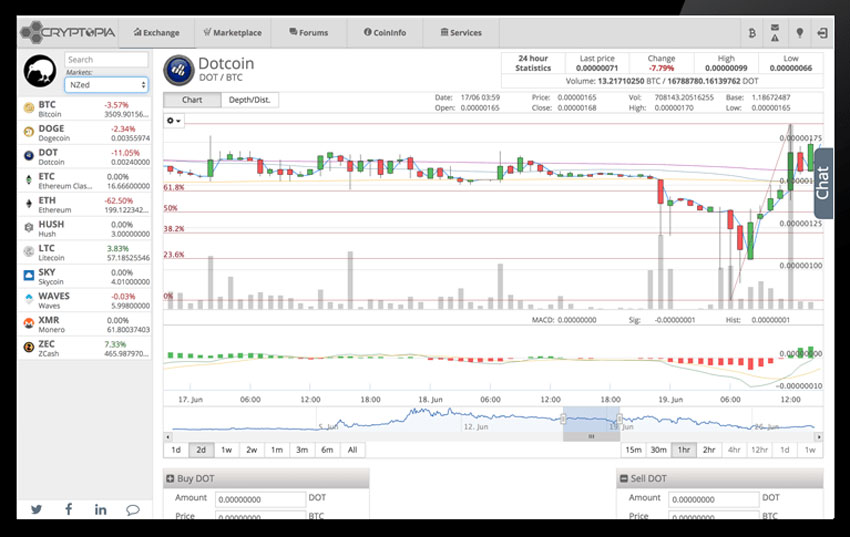This screenshot has height=537, width=850.
Task: Set chart range to All
Action: tap(352, 450)
